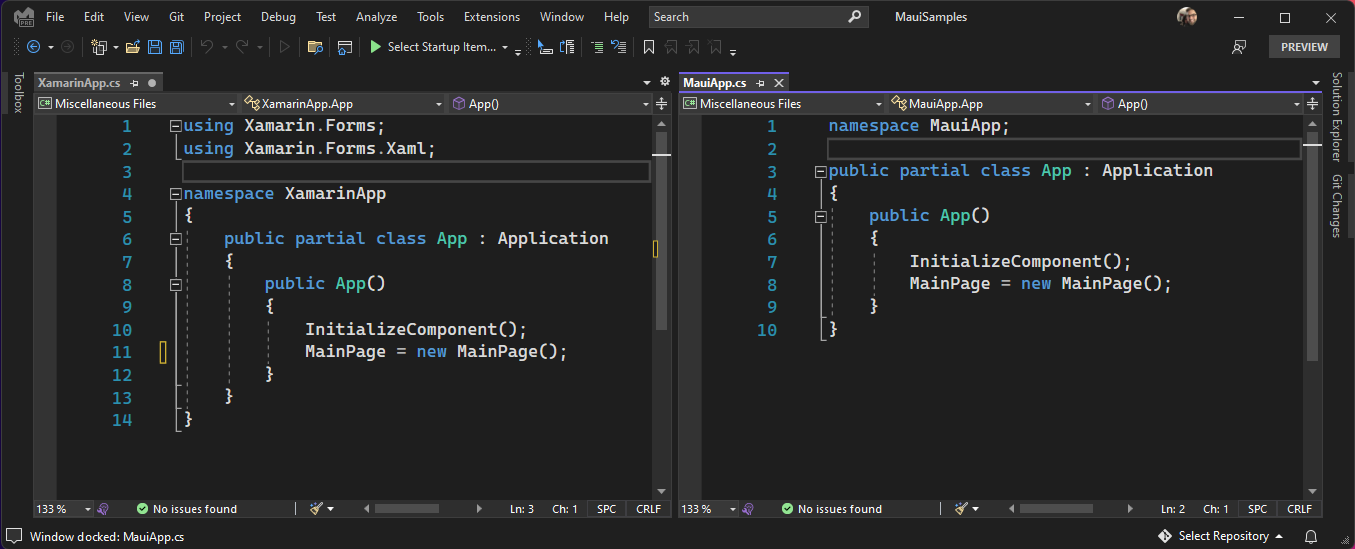Click split-editor icon in MauiApp navigation bar
Image resolution: width=1355 pixels, height=549 pixels.
(1313, 104)
